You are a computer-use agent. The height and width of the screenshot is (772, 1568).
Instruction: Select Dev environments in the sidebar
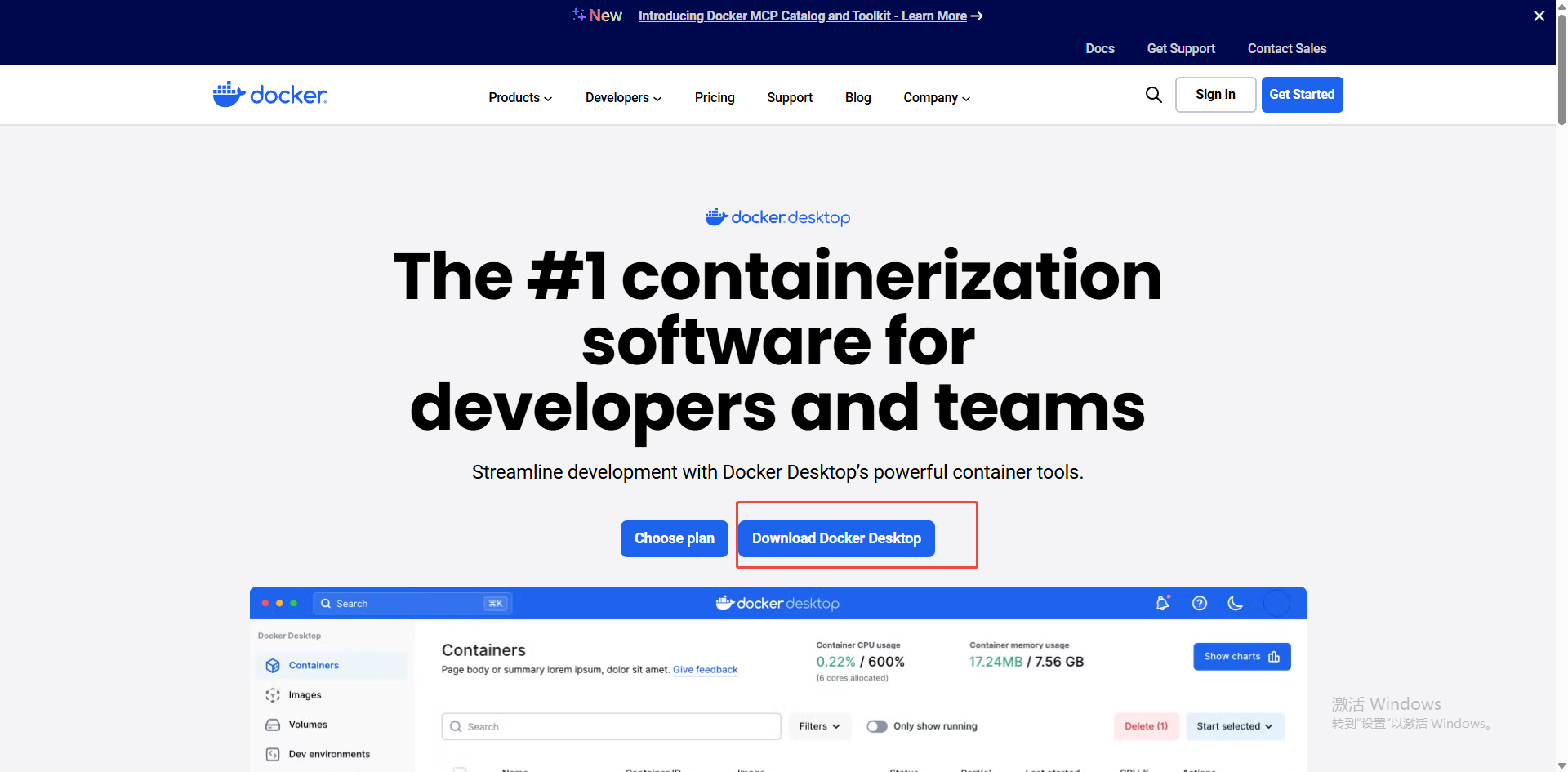click(x=328, y=753)
